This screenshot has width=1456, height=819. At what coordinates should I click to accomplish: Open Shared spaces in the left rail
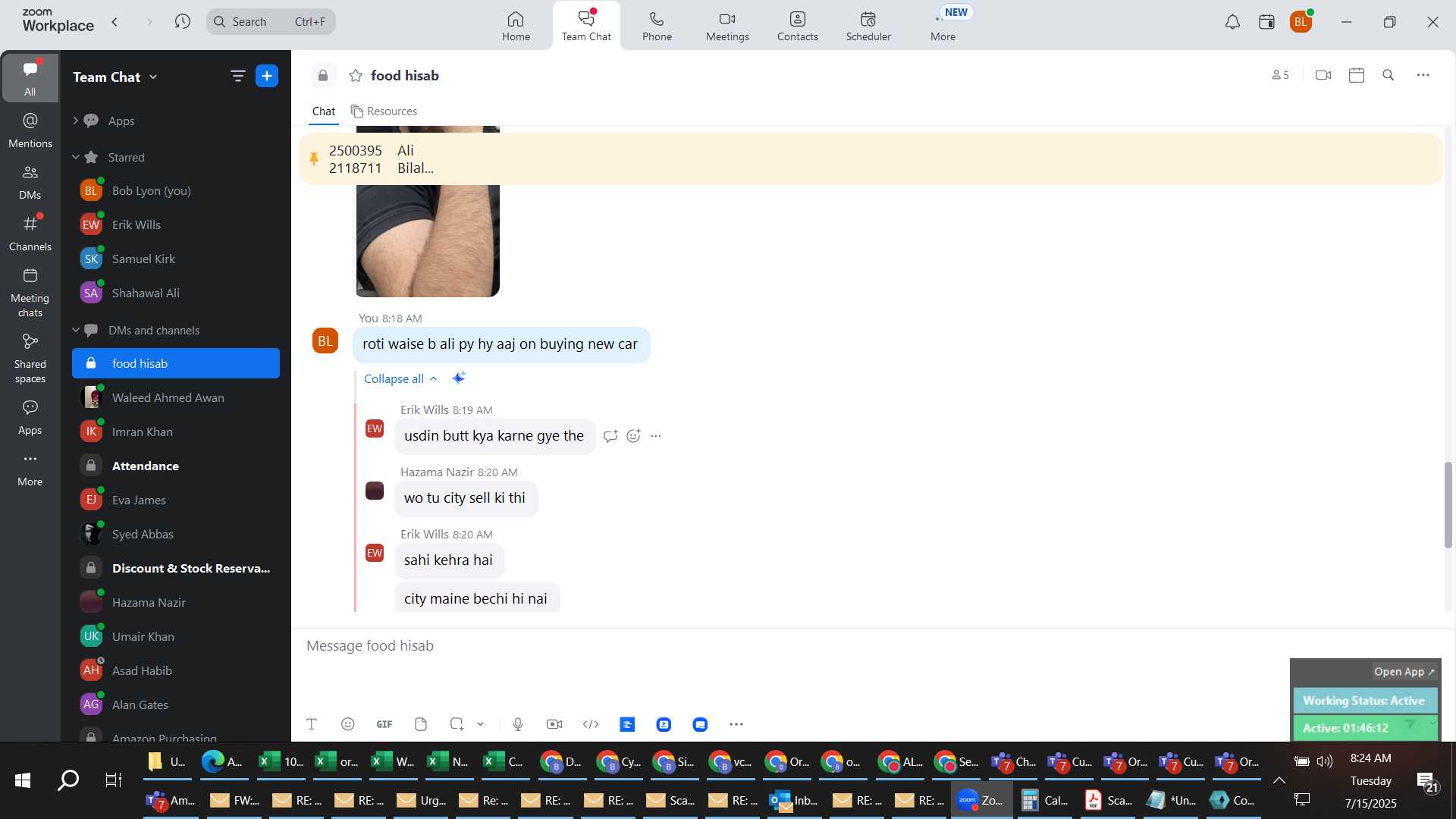point(30,359)
